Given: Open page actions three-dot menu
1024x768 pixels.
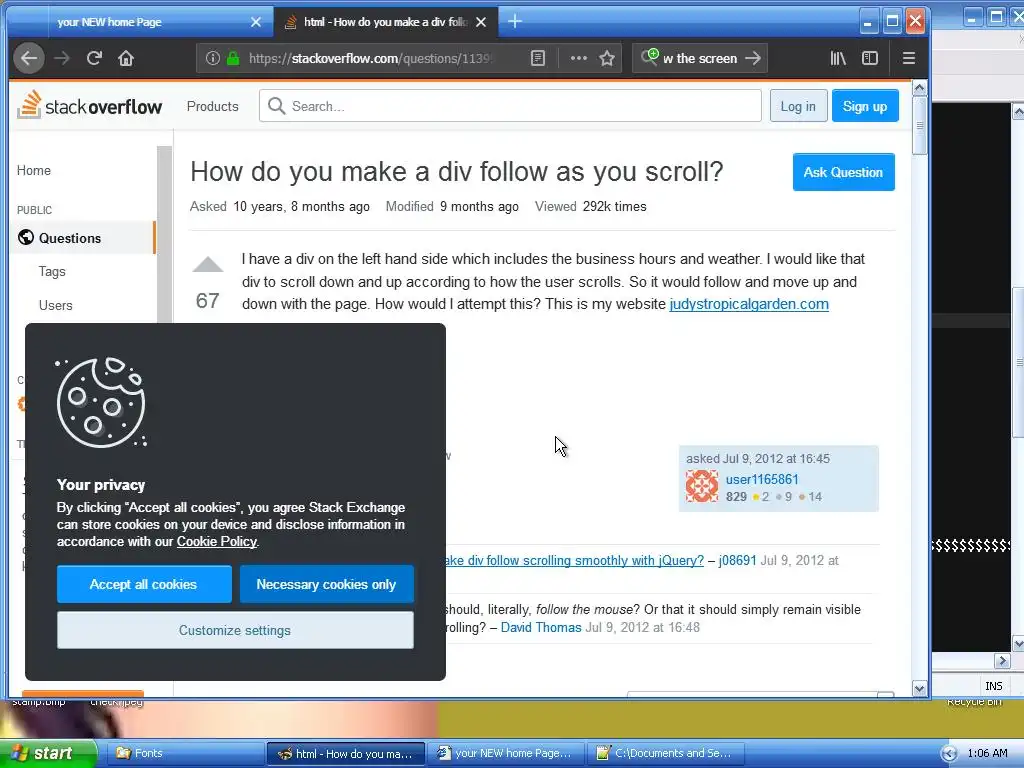Looking at the screenshot, I should (579, 58).
